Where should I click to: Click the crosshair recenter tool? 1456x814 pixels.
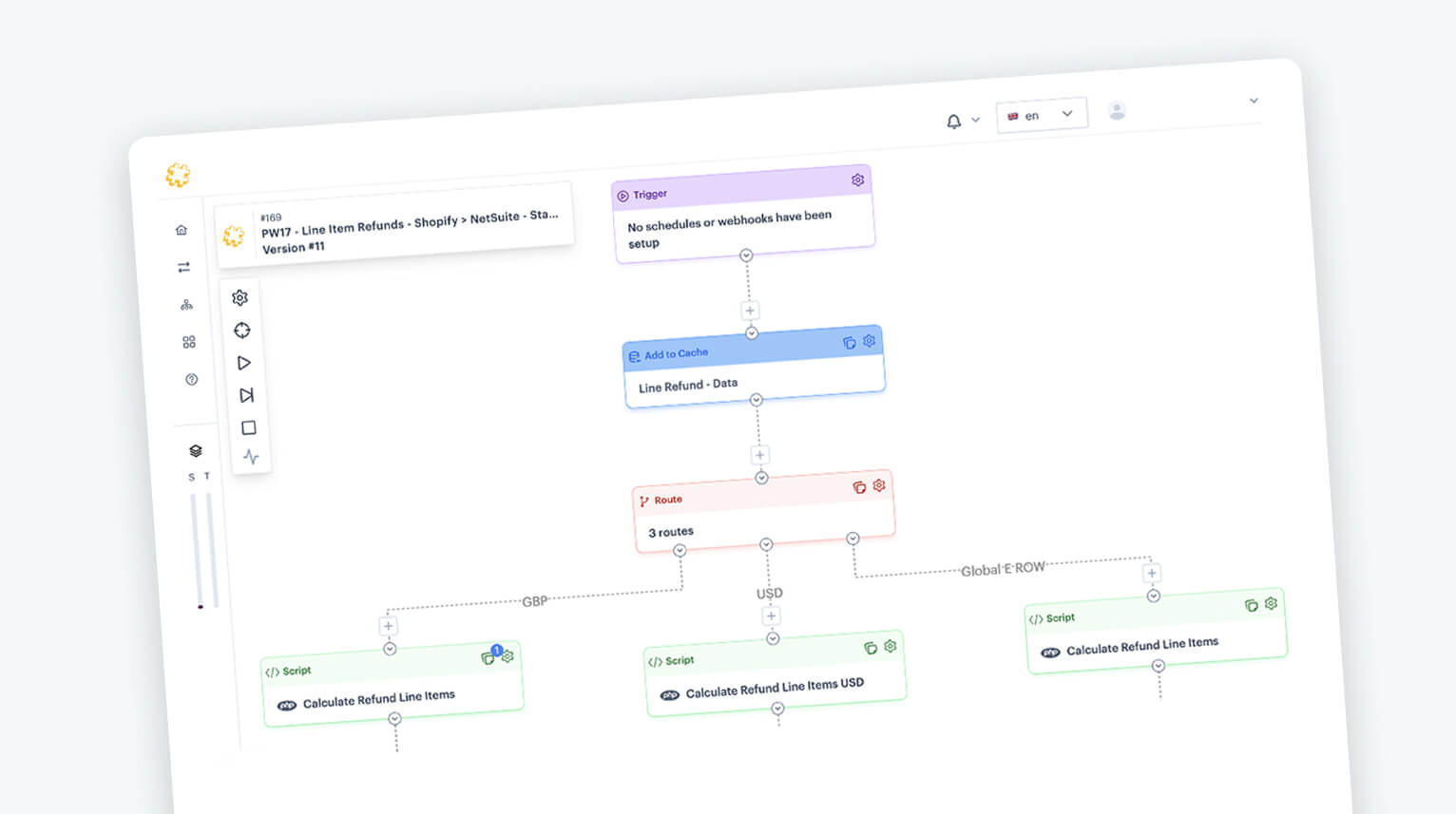pyautogui.click(x=242, y=331)
